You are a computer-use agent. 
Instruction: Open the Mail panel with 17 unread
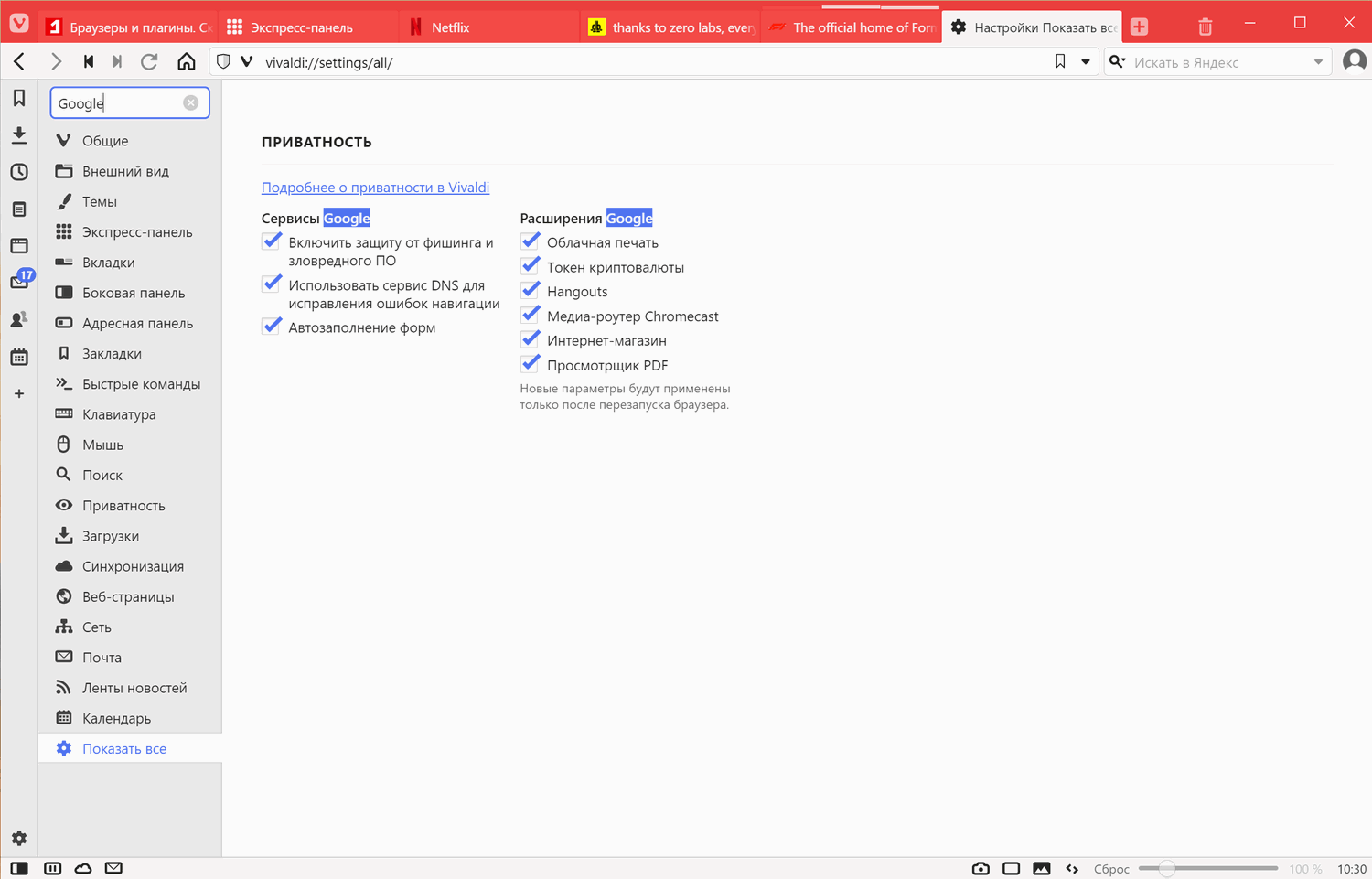[18, 282]
